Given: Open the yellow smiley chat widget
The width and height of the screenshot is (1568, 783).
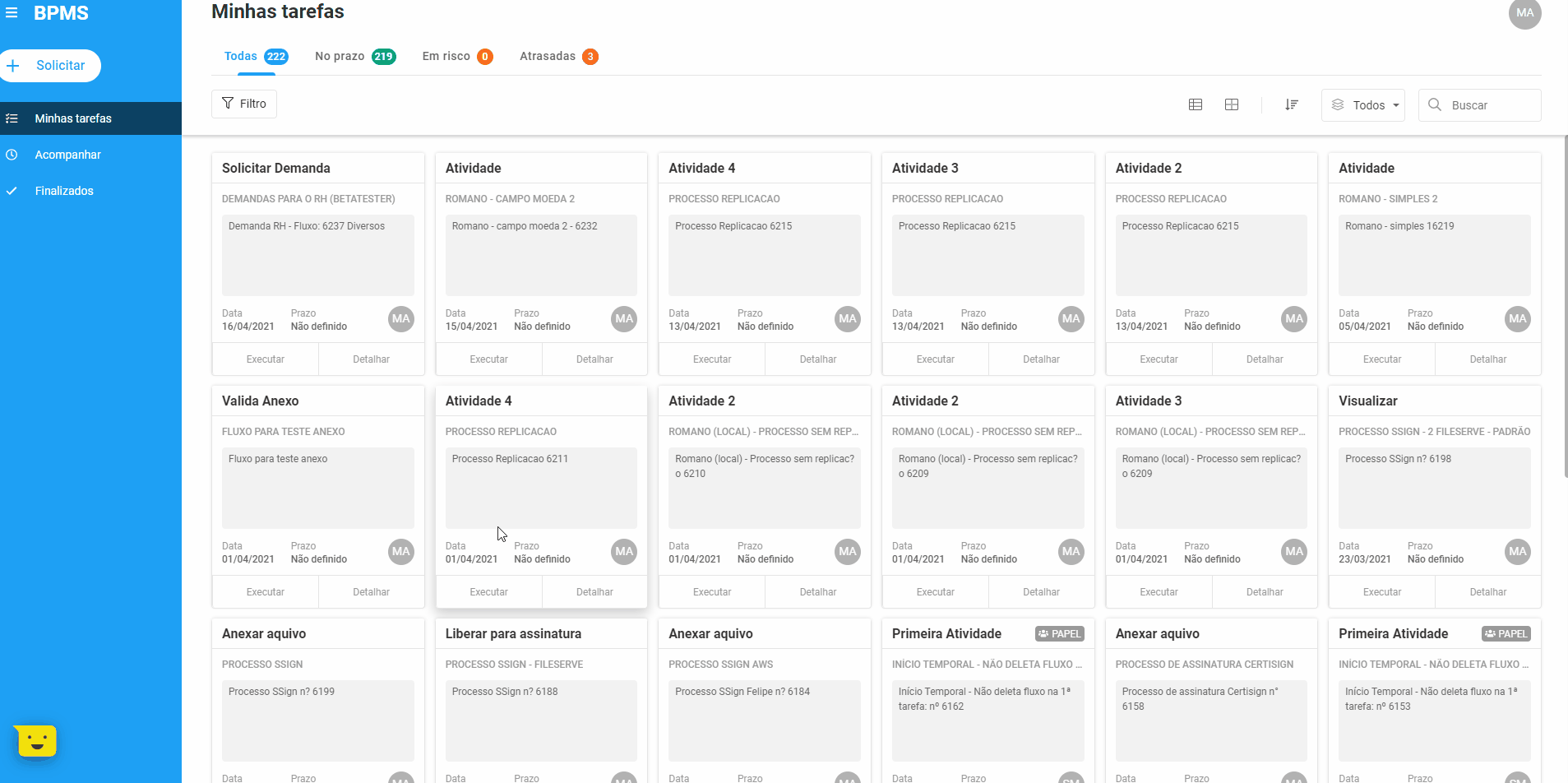Looking at the screenshot, I should [36, 741].
